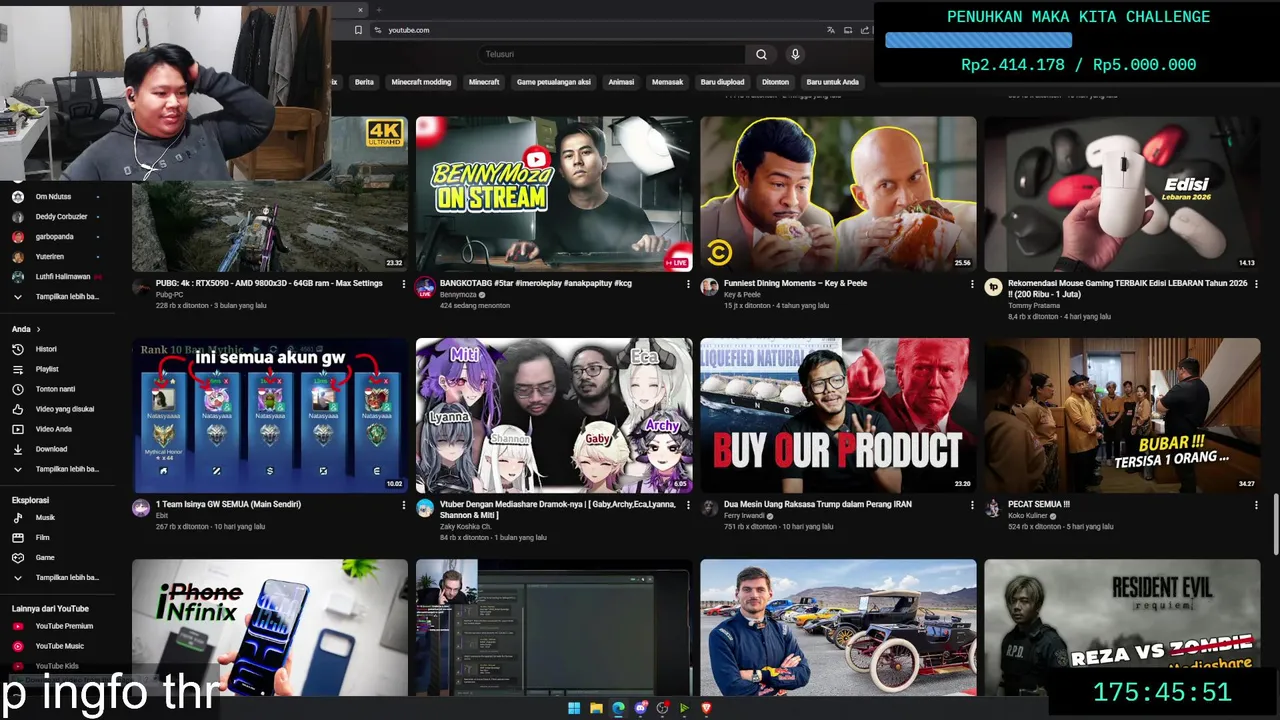The width and height of the screenshot is (1280, 720).
Task: Click the page vertical scrollbar thumb
Action: coord(1275,523)
